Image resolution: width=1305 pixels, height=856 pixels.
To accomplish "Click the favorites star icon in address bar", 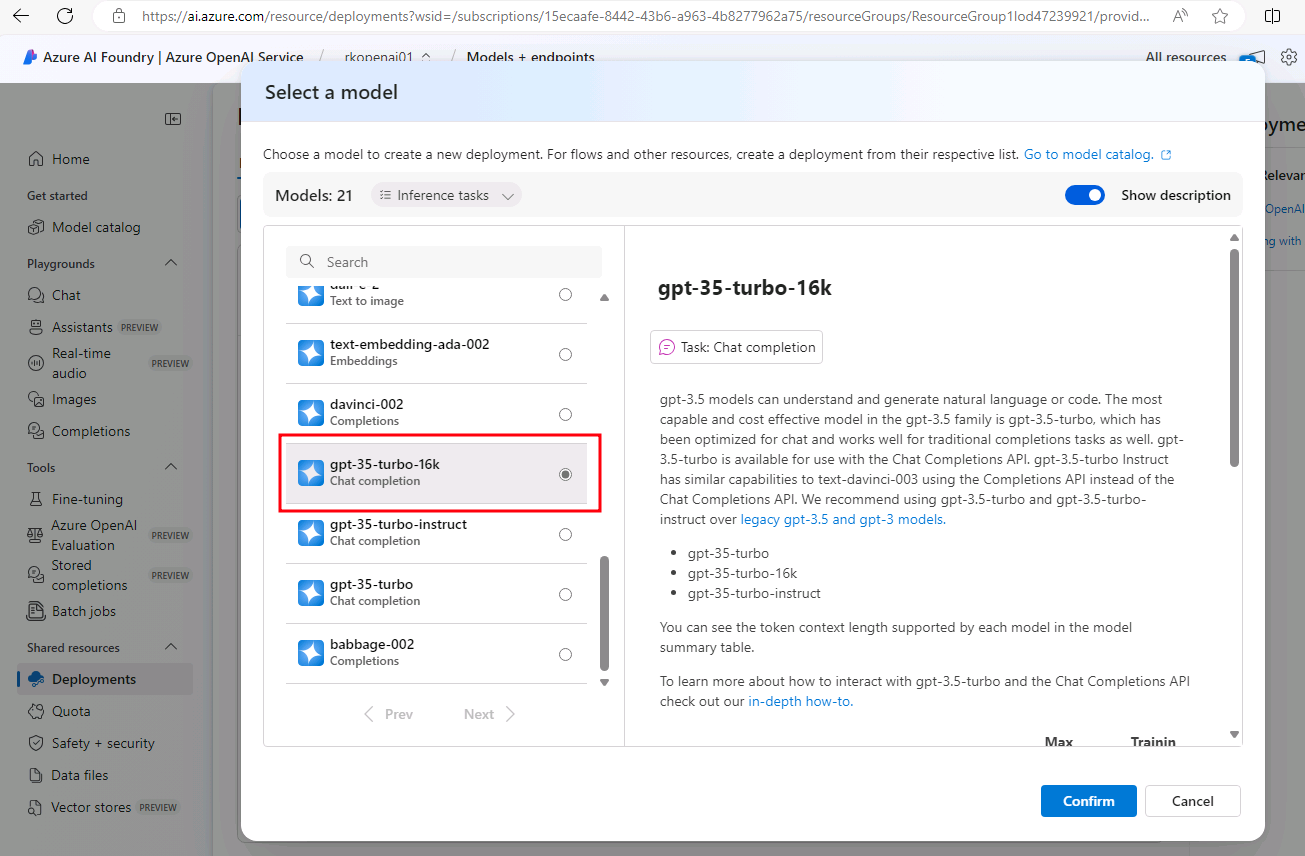I will [x=1219, y=16].
